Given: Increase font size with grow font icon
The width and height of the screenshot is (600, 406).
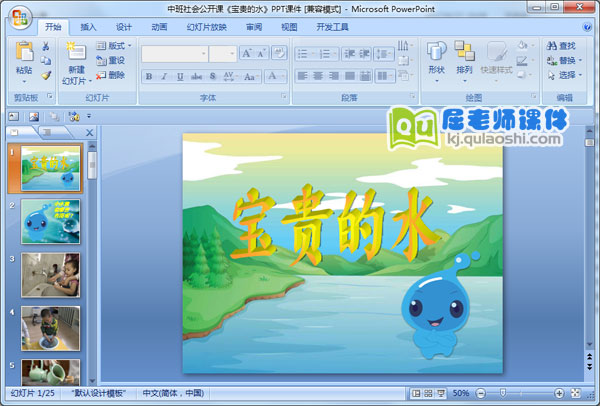Looking at the screenshot, I should 246,54.
